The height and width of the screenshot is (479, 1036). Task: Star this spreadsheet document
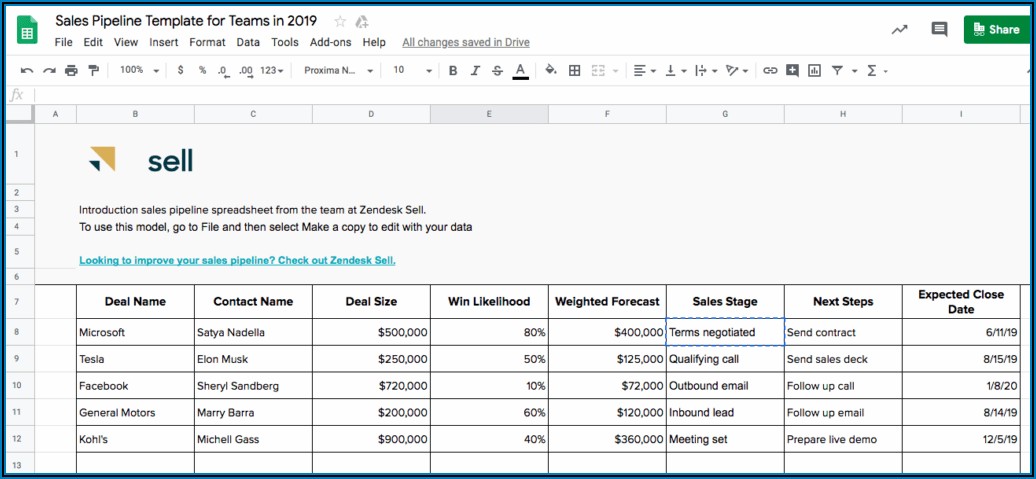click(340, 21)
